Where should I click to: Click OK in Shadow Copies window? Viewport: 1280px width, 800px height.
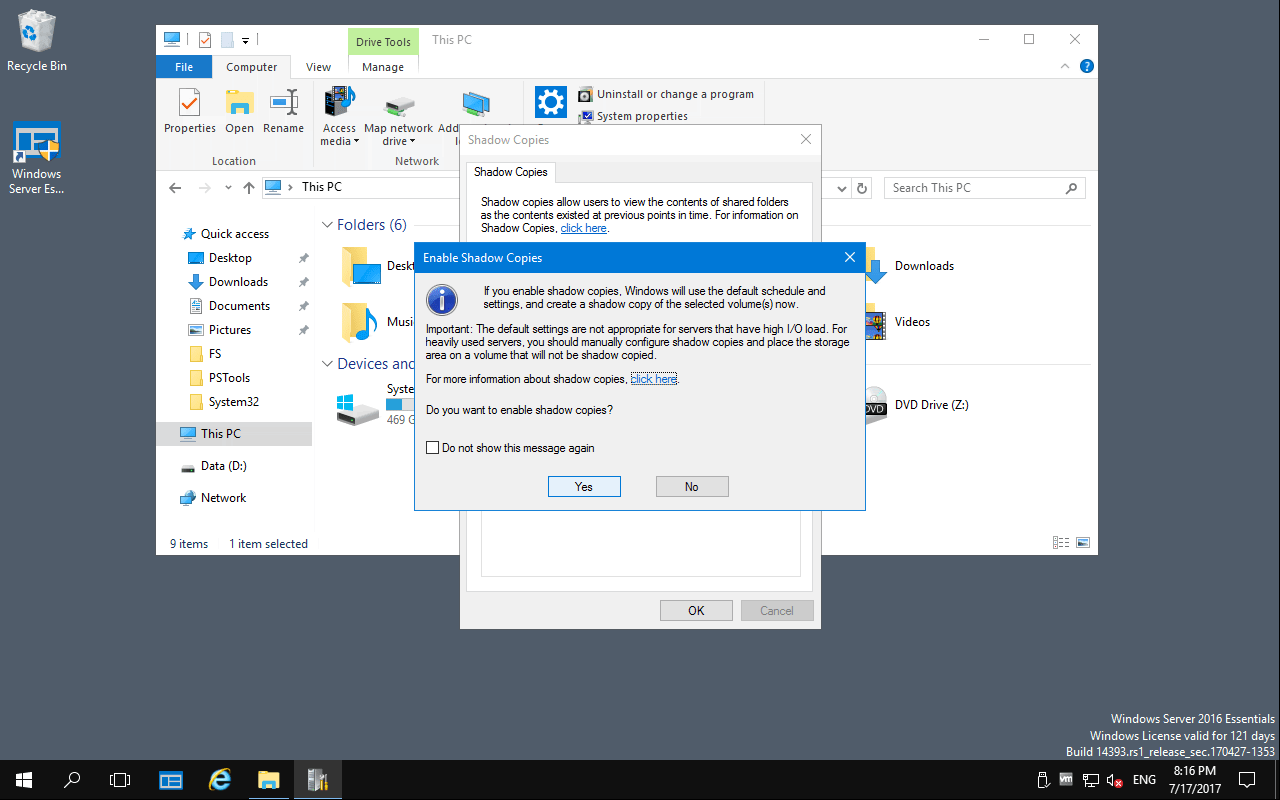pos(696,610)
